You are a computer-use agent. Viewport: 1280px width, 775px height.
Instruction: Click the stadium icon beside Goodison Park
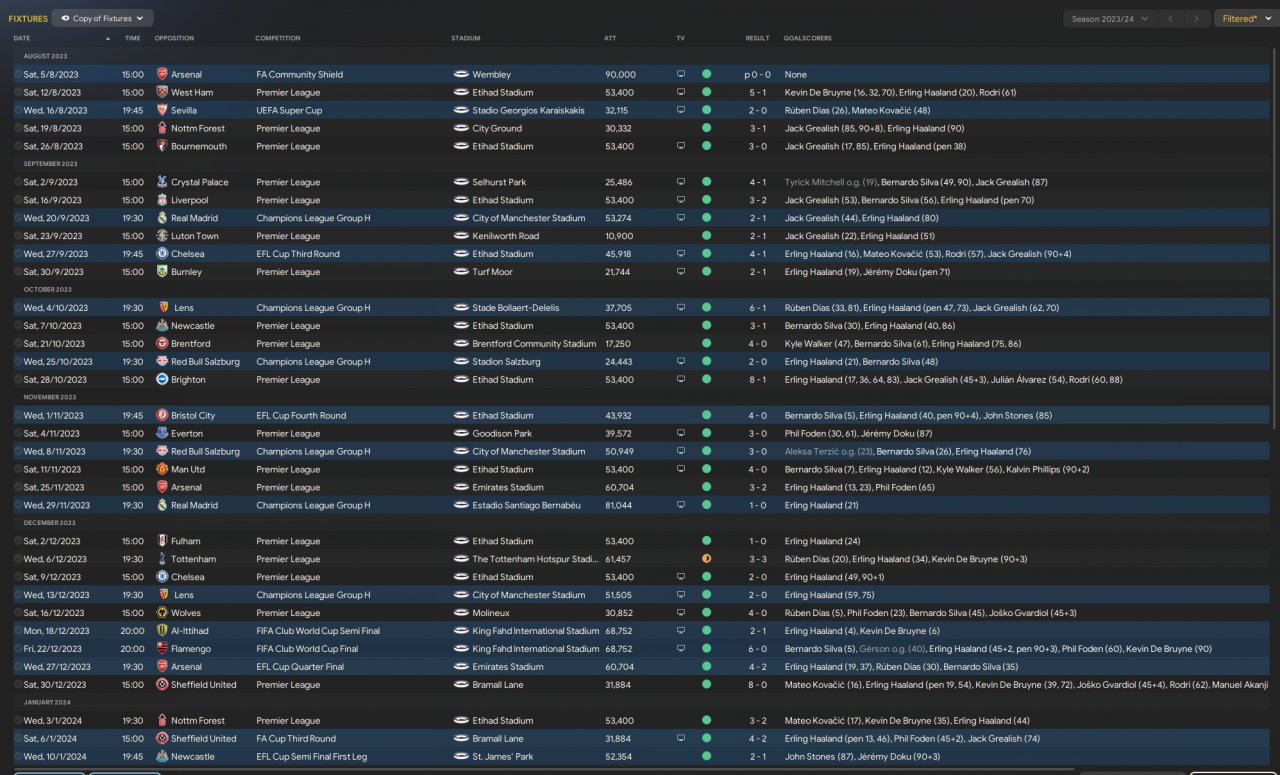tap(461, 434)
